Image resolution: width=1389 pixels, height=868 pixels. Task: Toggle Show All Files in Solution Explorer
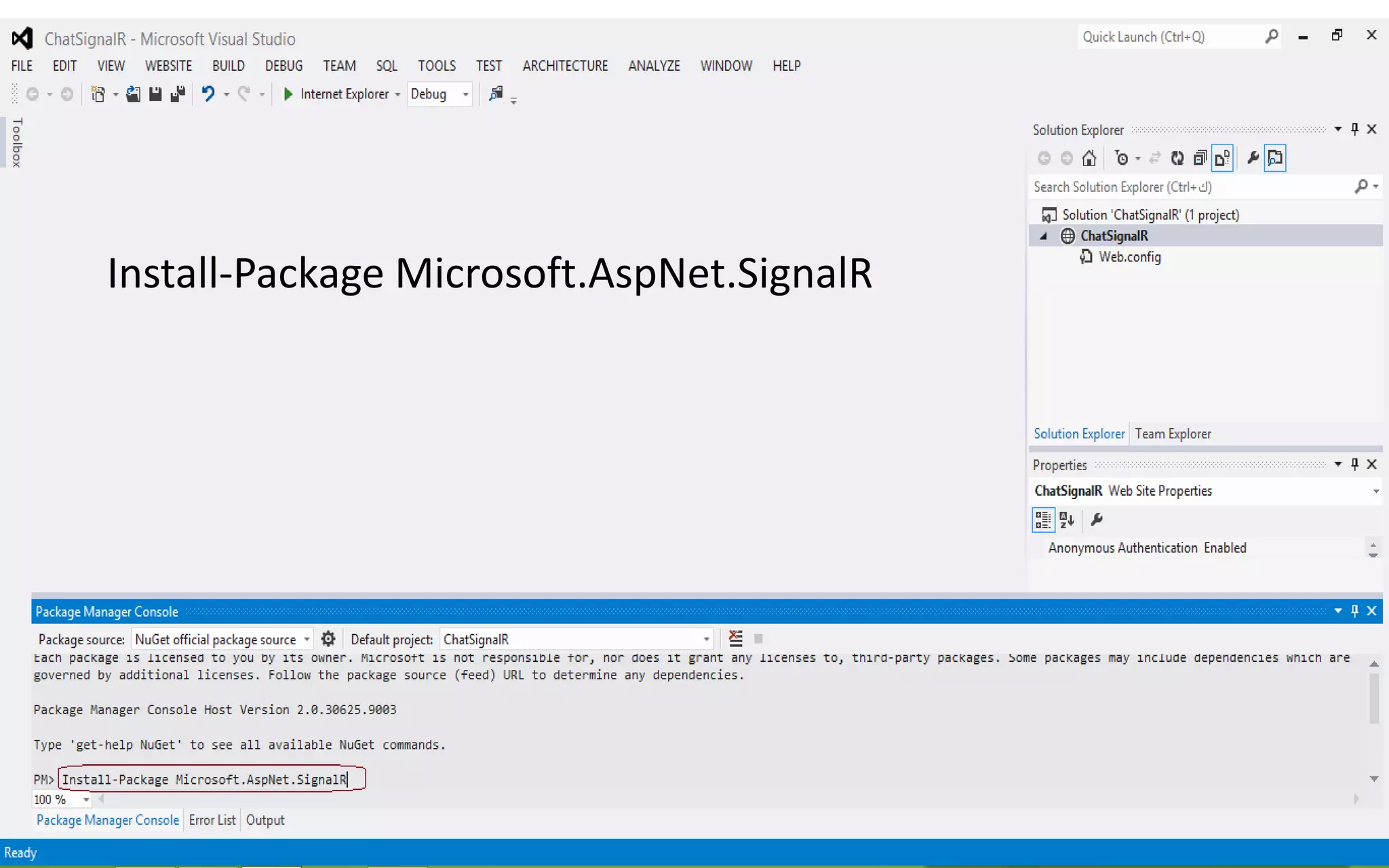click(x=1222, y=158)
